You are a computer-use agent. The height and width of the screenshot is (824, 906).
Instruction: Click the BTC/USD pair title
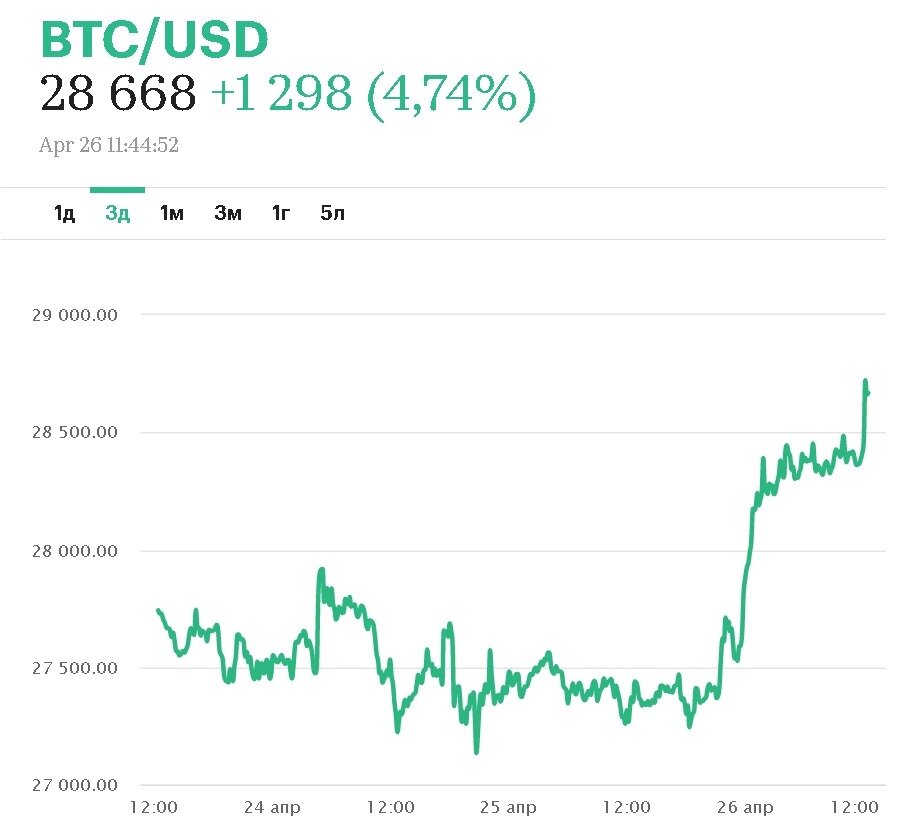pos(154,40)
